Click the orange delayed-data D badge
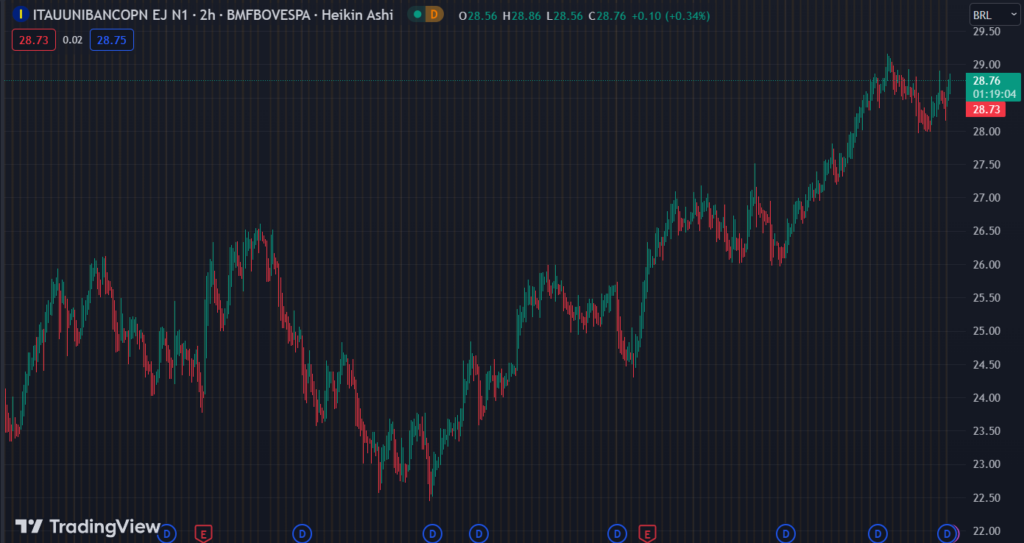Viewport: 1024px width, 543px height. tap(434, 14)
